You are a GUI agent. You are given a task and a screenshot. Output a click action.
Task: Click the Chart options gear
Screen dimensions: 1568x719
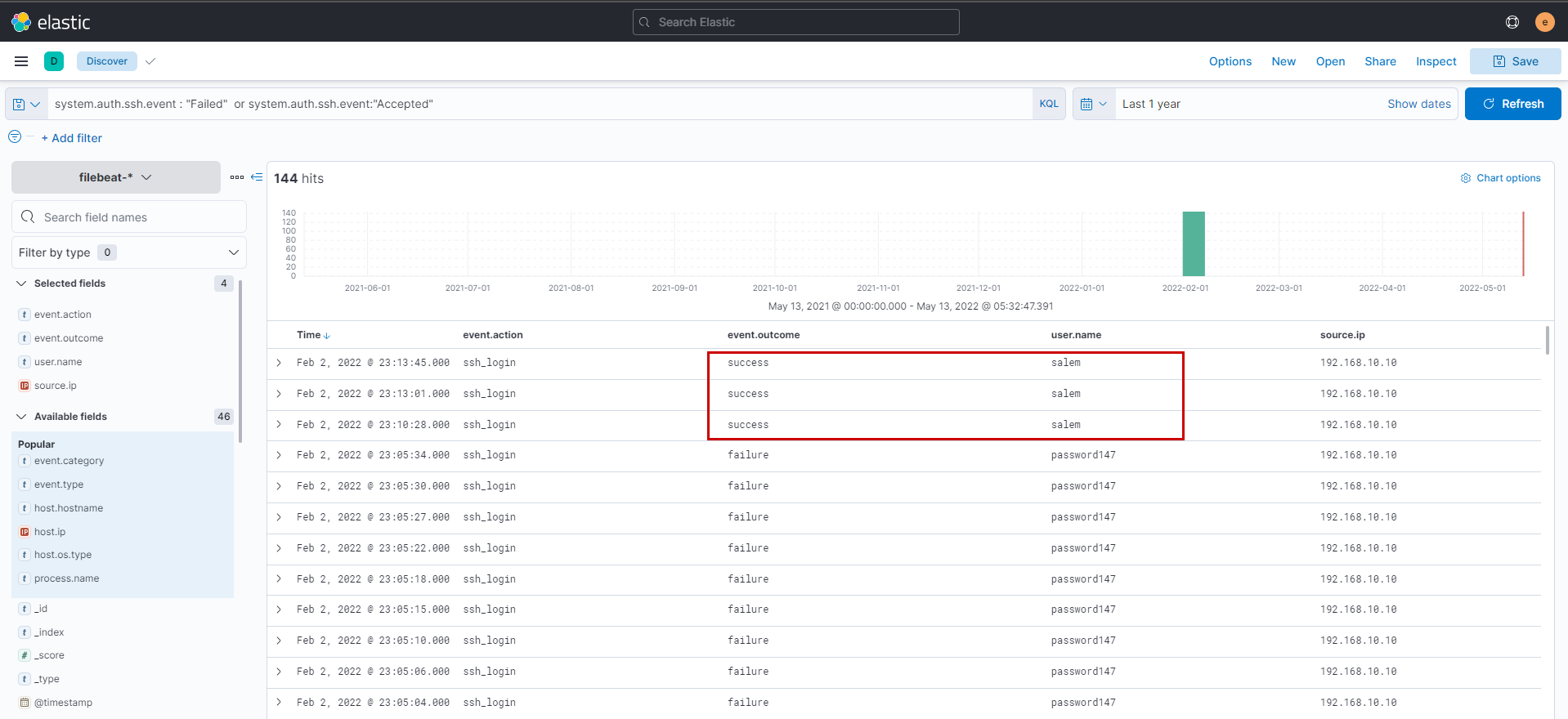point(1466,178)
